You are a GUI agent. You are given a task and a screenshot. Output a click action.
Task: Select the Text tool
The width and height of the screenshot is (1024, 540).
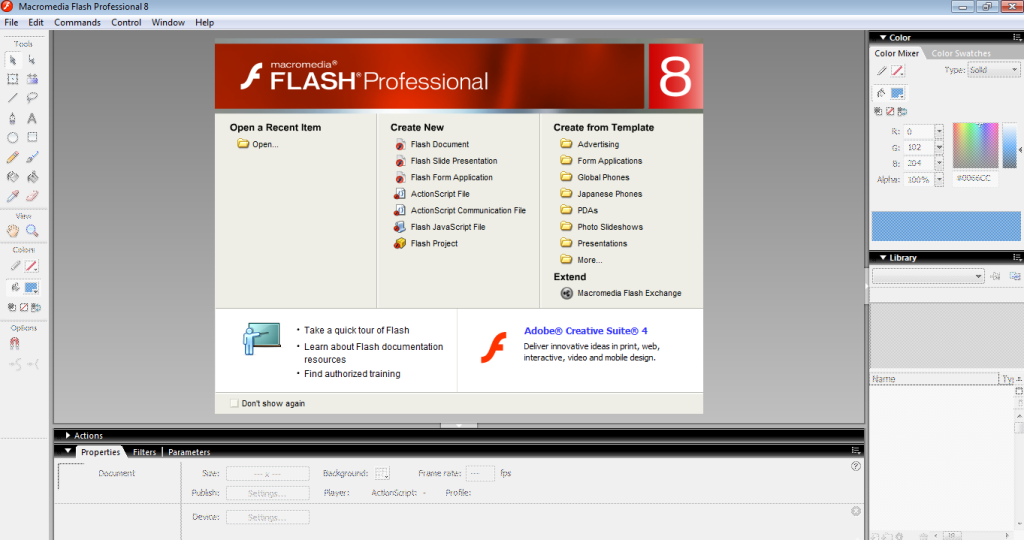click(x=32, y=118)
